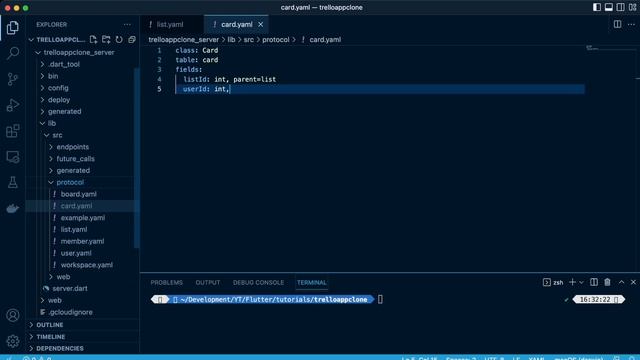This screenshot has height=360, width=640.
Task: Expand the Outline section
Action: click(49, 325)
